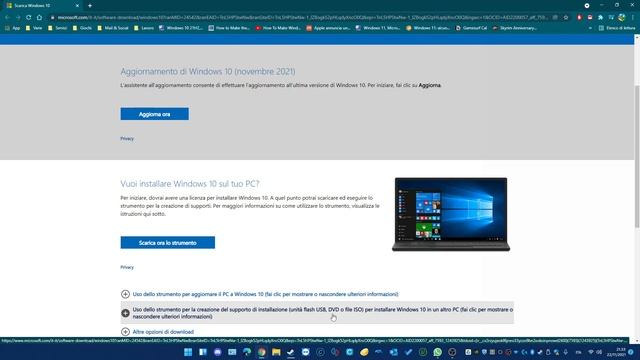Click Scarica ora lo strumento button
The height and width of the screenshot is (360, 640).
click(x=167, y=242)
